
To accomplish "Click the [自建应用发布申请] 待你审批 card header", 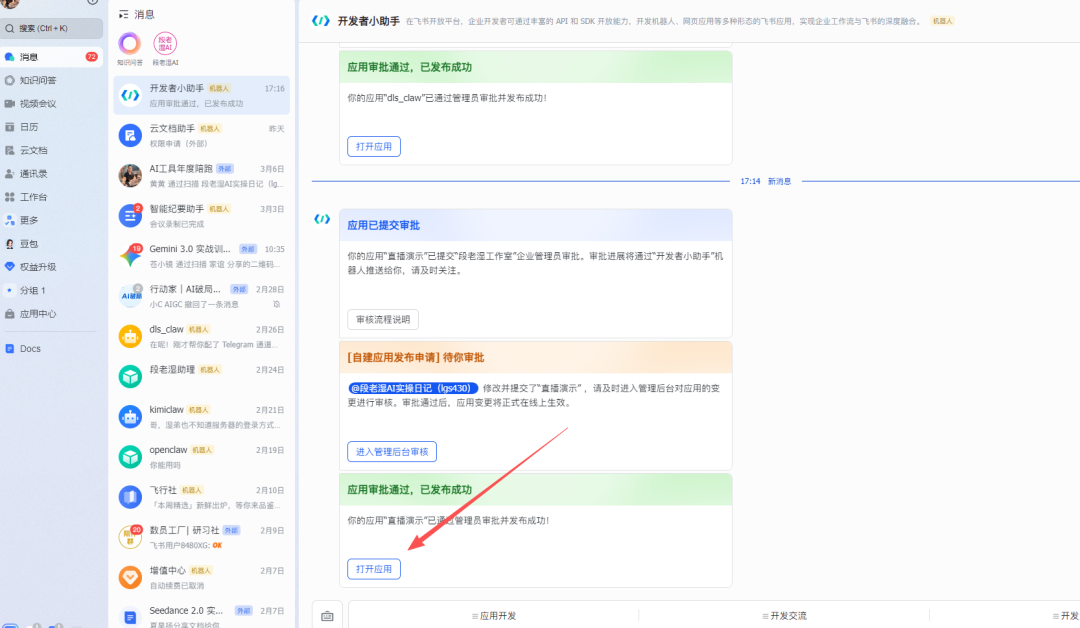I will (x=535, y=357).
